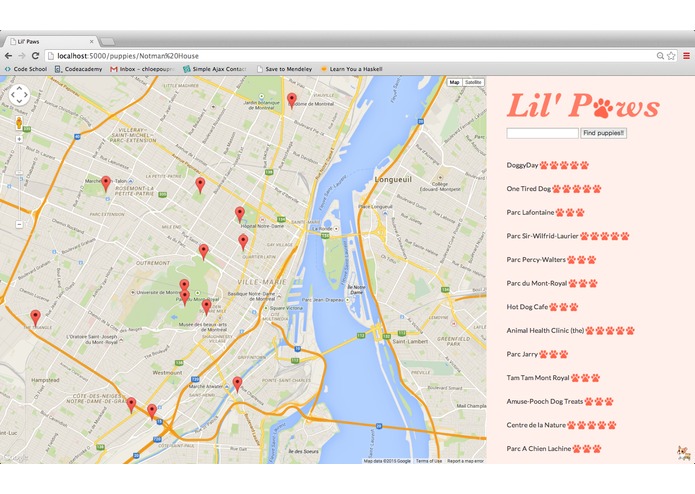Reload the page with refresh icon
Screen dimensions: 695x494
click(x=35, y=56)
